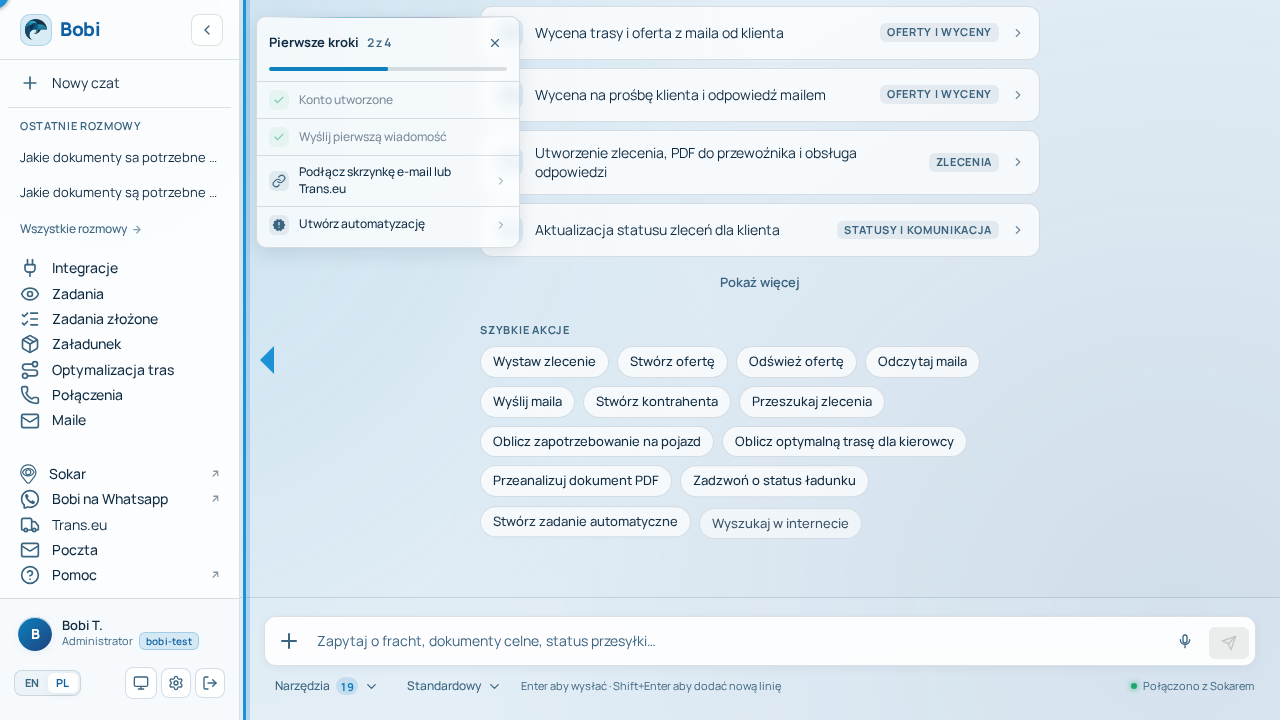Click Pokaż więcej link
The width and height of the screenshot is (1280, 720).
point(760,282)
